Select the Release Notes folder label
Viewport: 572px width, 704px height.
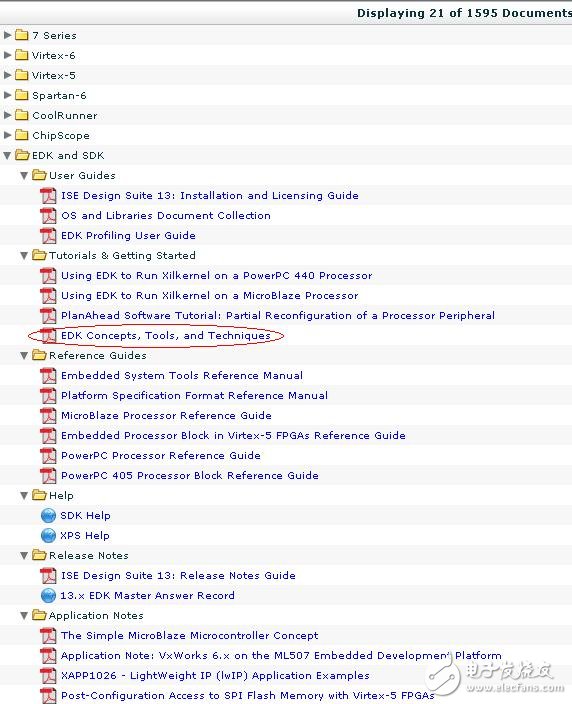click(x=89, y=555)
